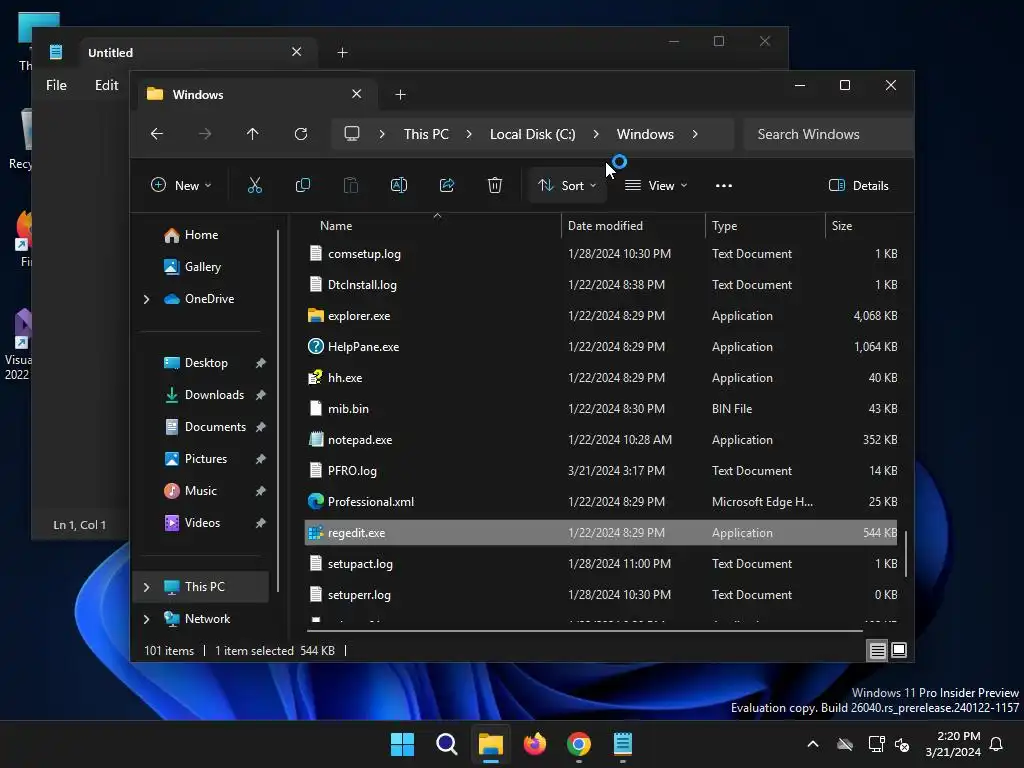Go up one folder level
The image size is (1024, 768).
coord(253,134)
